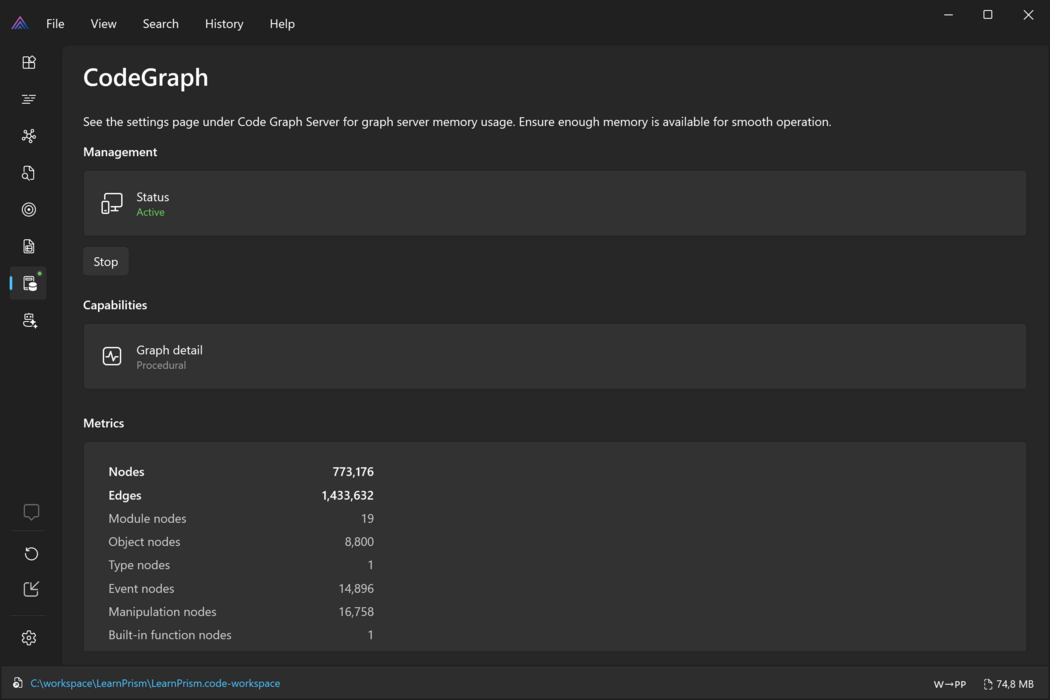1050x700 pixels.
Task: Click the Capabilities section heading
Action: (115, 305)
